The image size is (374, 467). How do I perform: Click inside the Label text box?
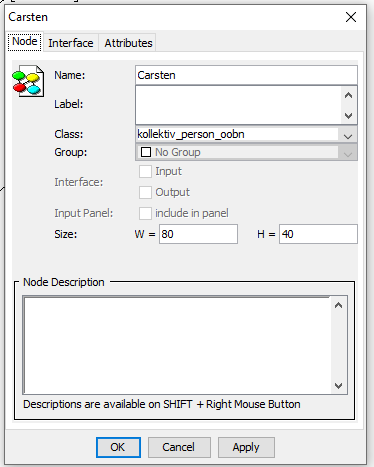[238, 105]
